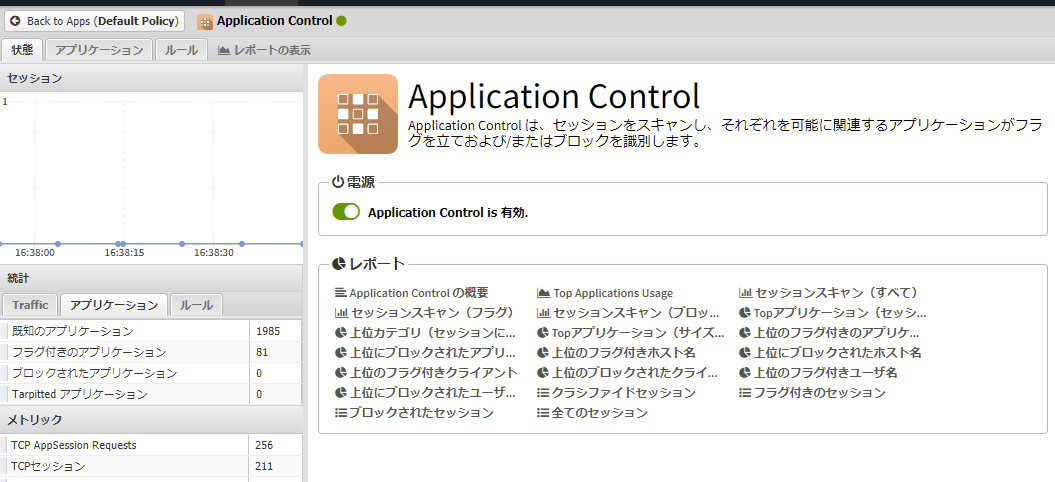Click the small Application Control icon in header
1055x482 pixels.
click(205, 21)
